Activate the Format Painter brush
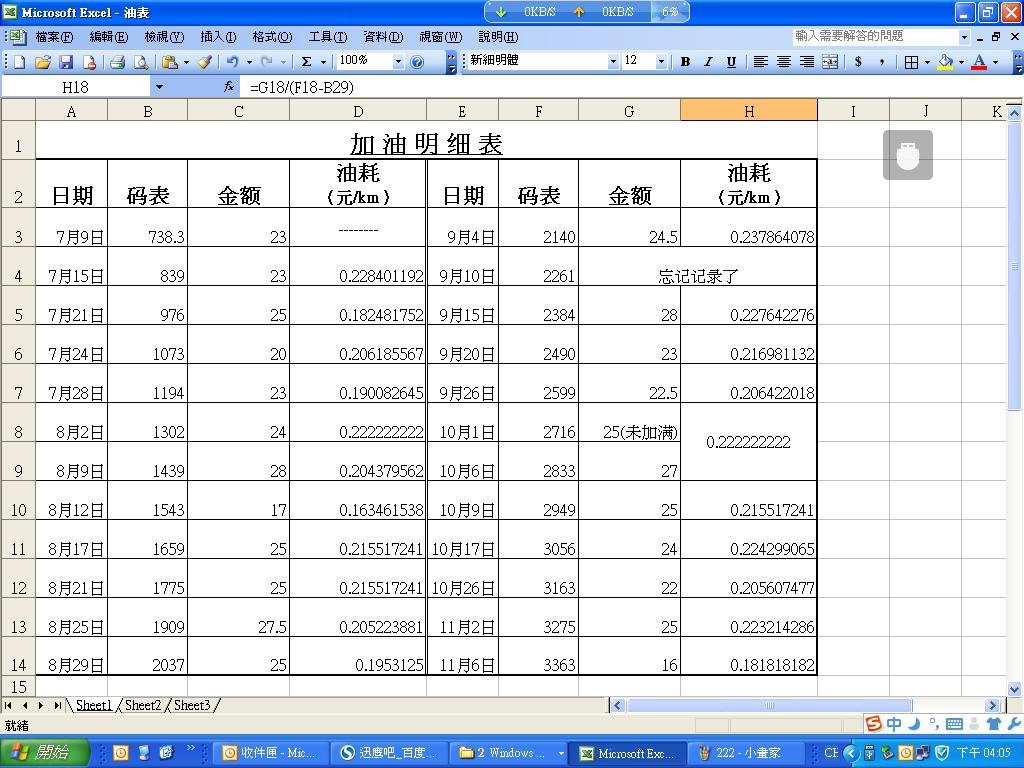Image resolution: width=1024 pixels, height=768 pixels. pos(205,62)
